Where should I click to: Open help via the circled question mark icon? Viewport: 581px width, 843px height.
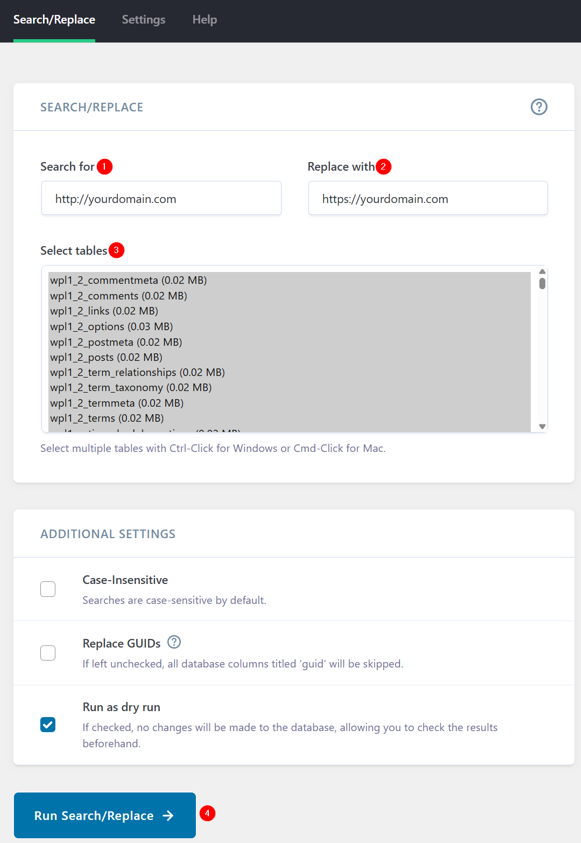[x=539, y=107]
